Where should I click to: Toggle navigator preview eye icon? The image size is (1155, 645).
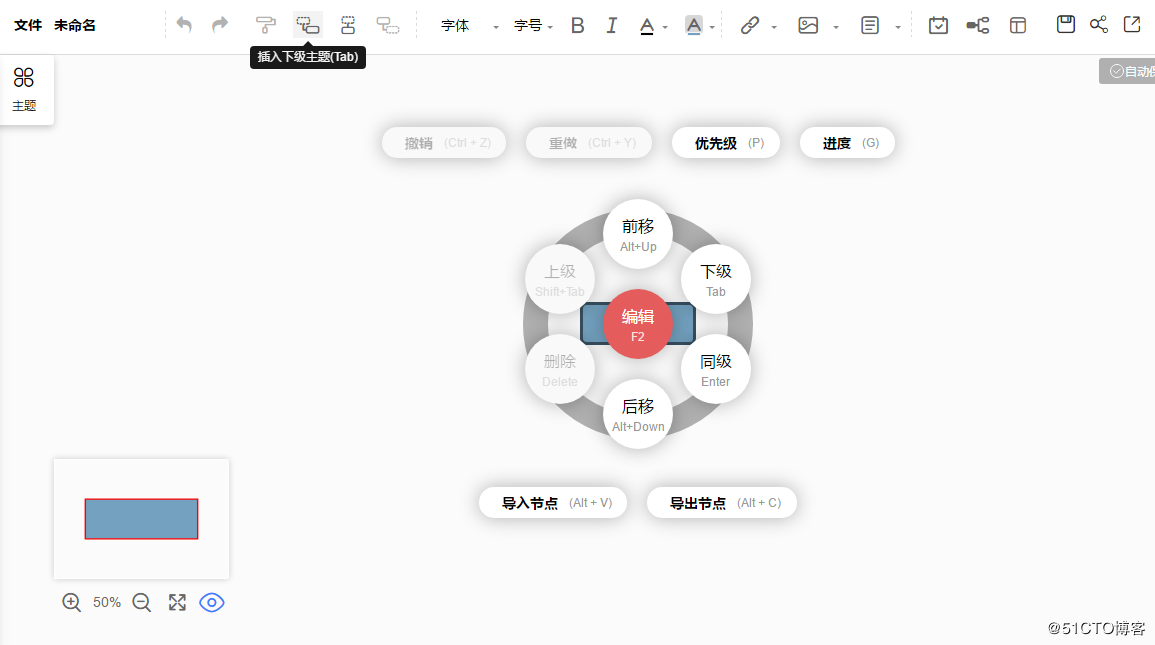pos(211,602)
